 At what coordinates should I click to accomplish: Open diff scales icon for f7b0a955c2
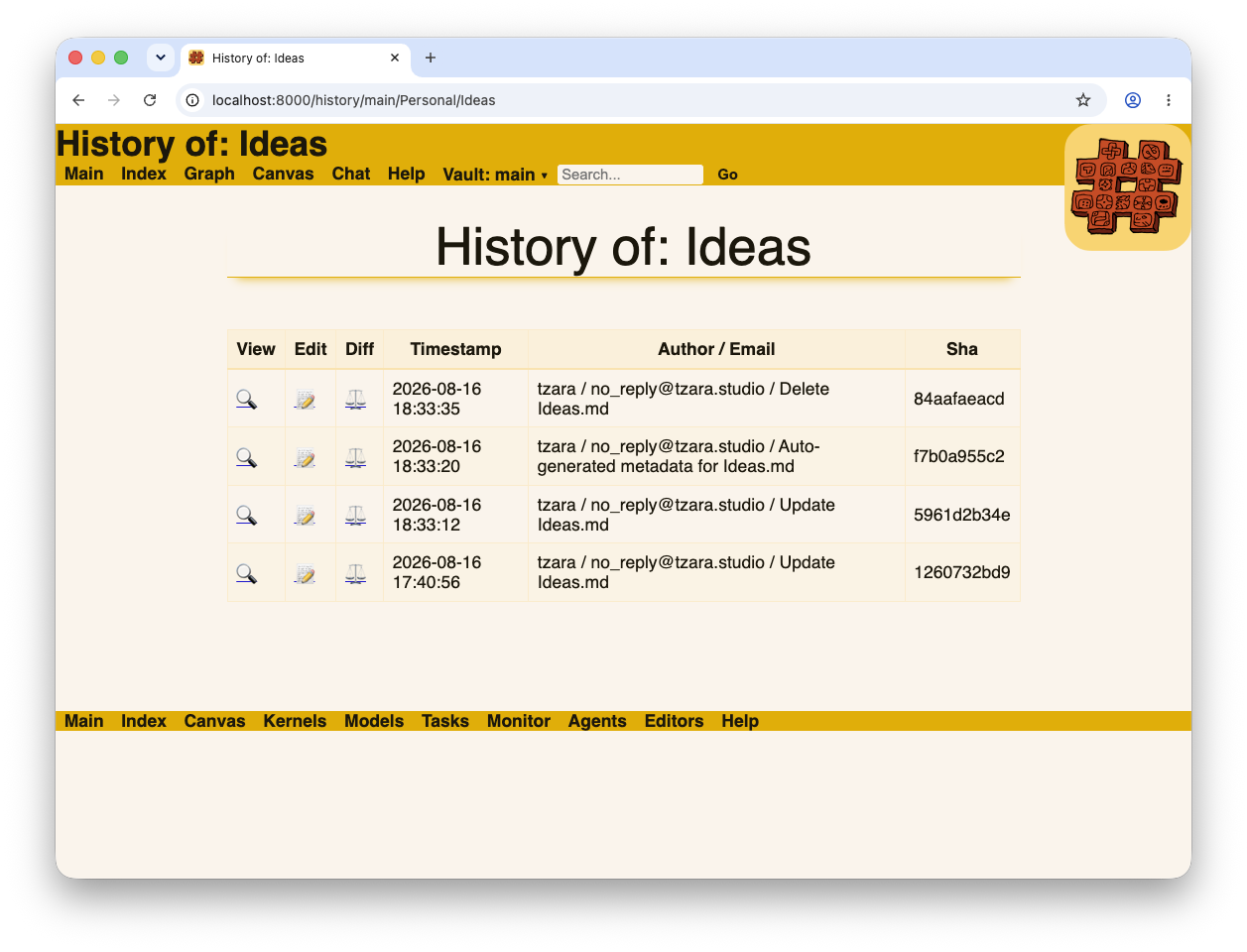pos(356,457)
